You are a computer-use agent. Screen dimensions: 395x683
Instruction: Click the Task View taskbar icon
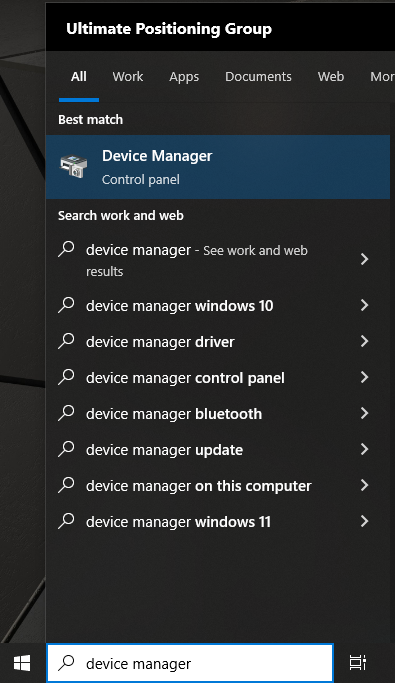point(358,663)
